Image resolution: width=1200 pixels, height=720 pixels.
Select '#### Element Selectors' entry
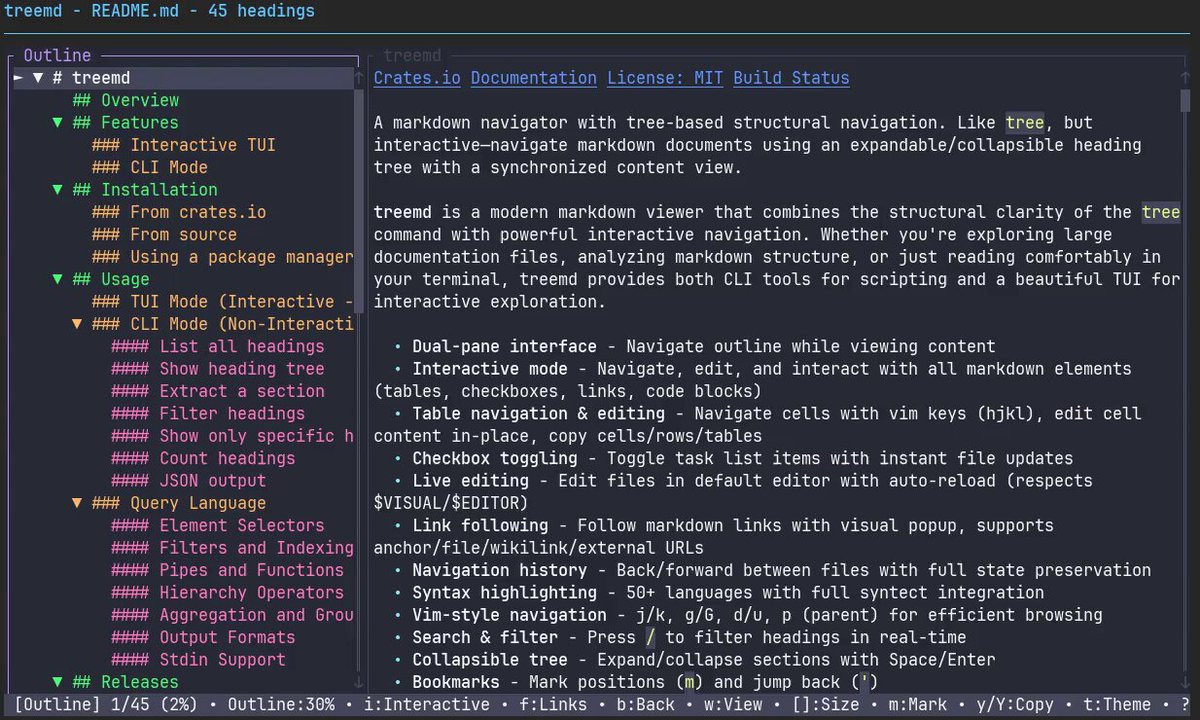point(218,525)
